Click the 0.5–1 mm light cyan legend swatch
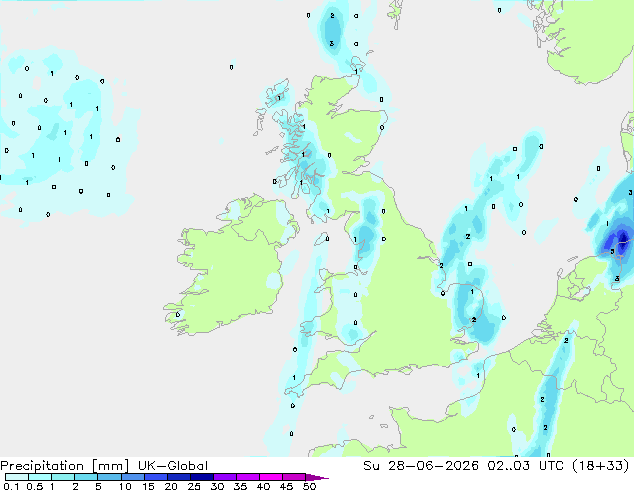 click(40, 477)
